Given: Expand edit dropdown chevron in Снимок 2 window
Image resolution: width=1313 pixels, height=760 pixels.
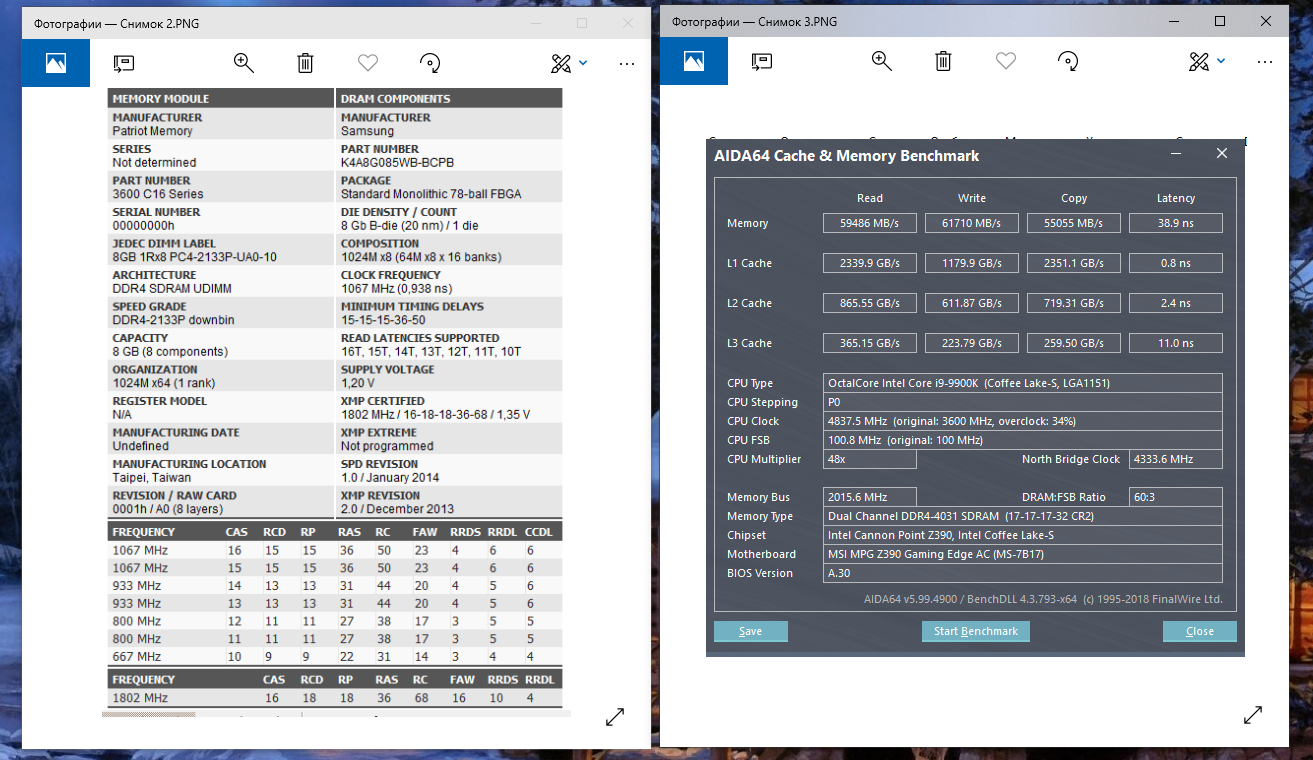Looking at the screenshot, I should tap(583, 63).
